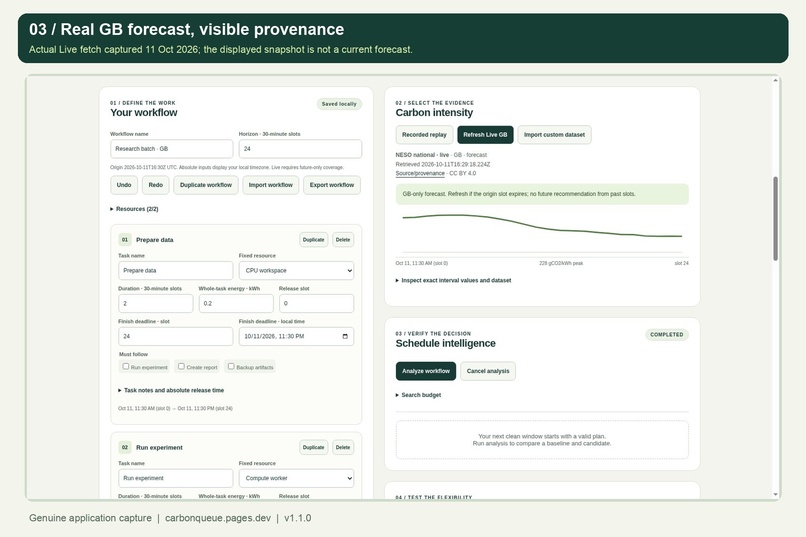Duplicate the Prepare data task
This screenshot has height=537, width=806.
(x=314, y=239)
